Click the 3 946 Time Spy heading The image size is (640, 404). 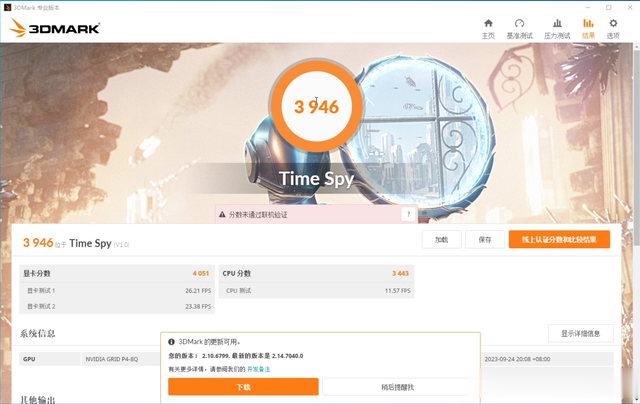coord(76,243)
